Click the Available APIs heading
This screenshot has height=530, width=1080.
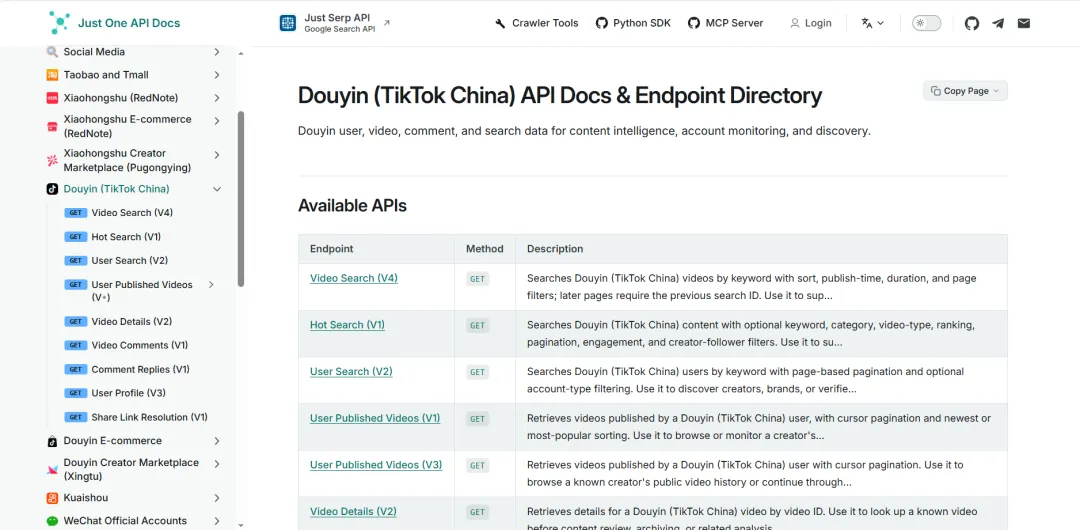coord(352,205)
